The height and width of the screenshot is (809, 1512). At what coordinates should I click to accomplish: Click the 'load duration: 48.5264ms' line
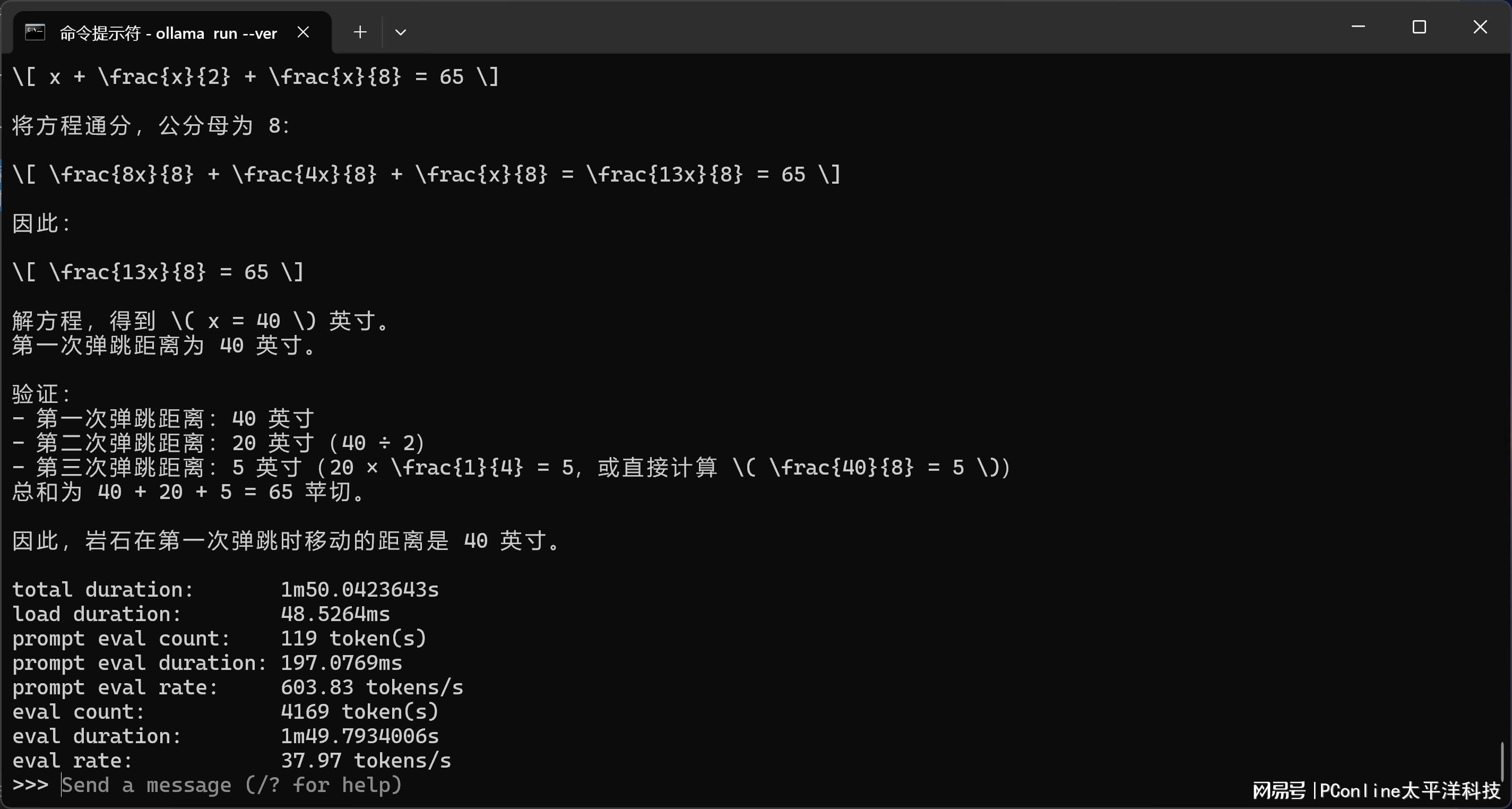pyautogui.click(x=201, y=614)
